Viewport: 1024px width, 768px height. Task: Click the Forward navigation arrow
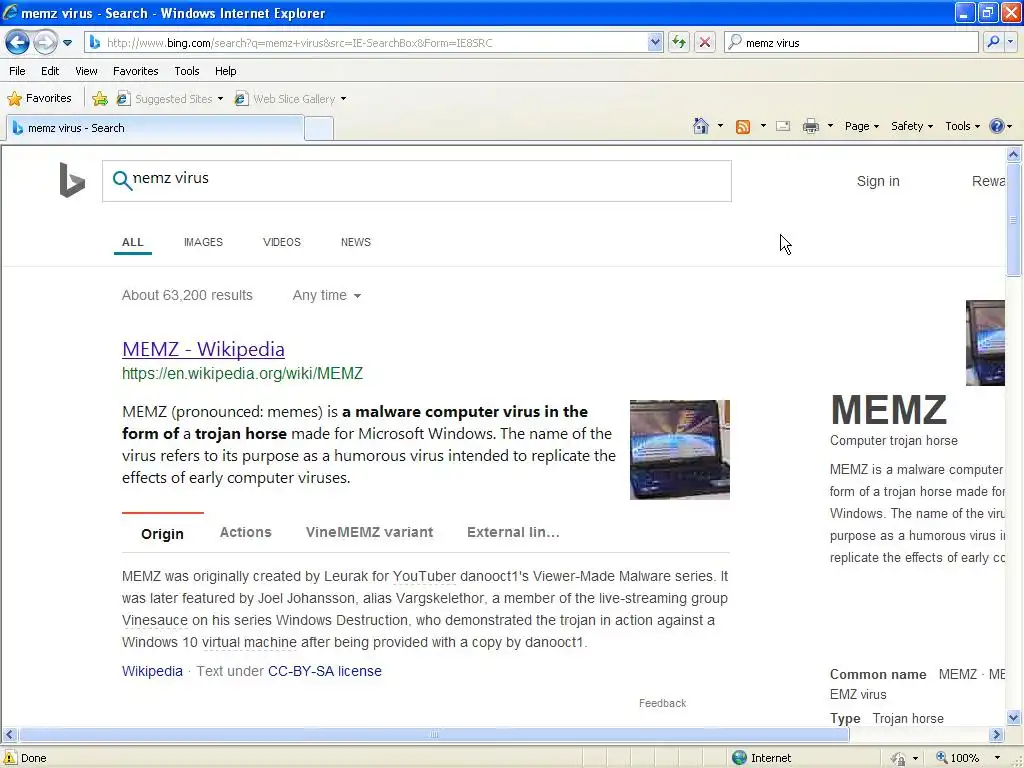pyautogui.click(x=45, y=42)
